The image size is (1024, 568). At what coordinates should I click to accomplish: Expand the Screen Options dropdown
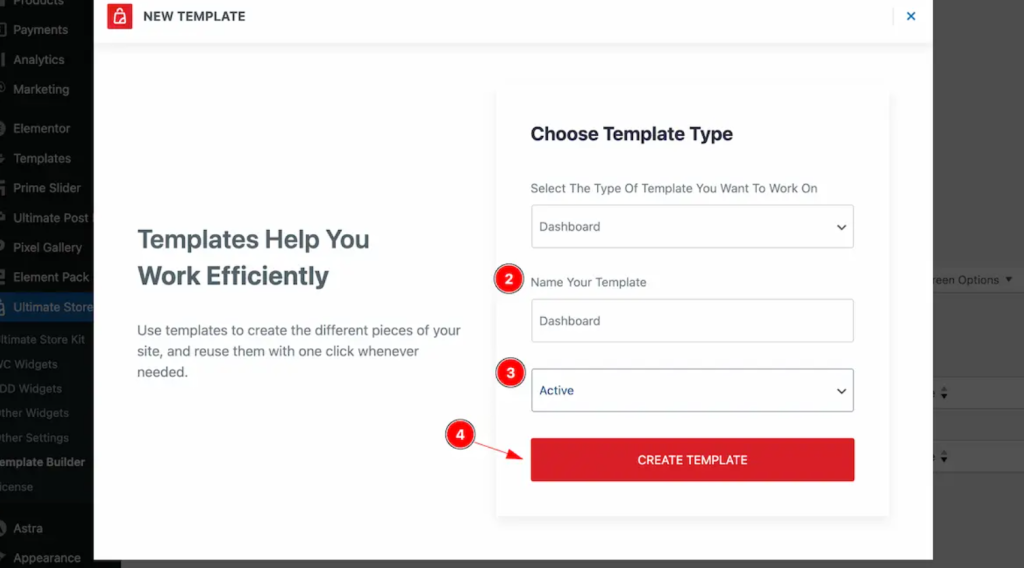coord(972,280)
